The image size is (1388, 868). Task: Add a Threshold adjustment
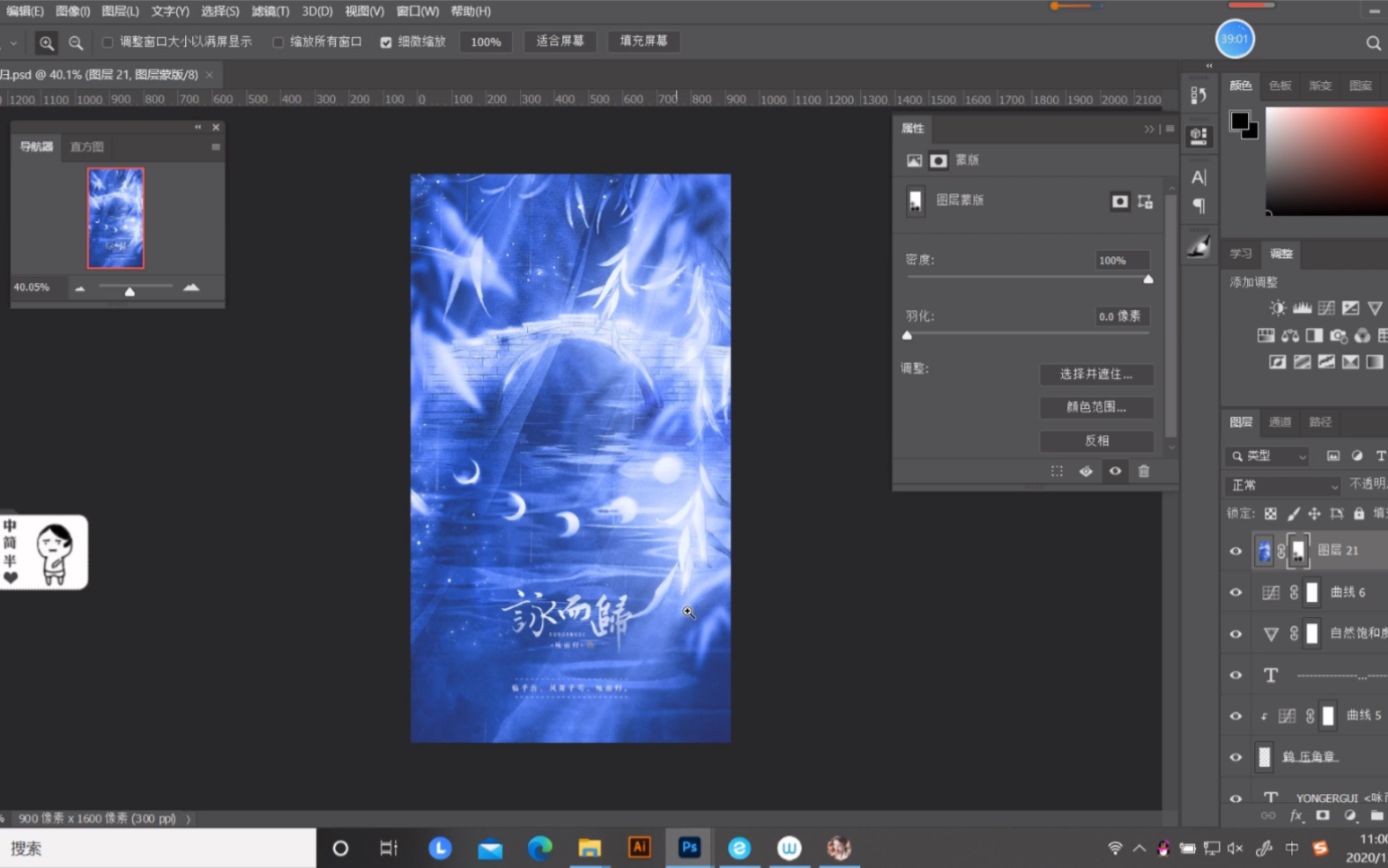[1326, 361]
